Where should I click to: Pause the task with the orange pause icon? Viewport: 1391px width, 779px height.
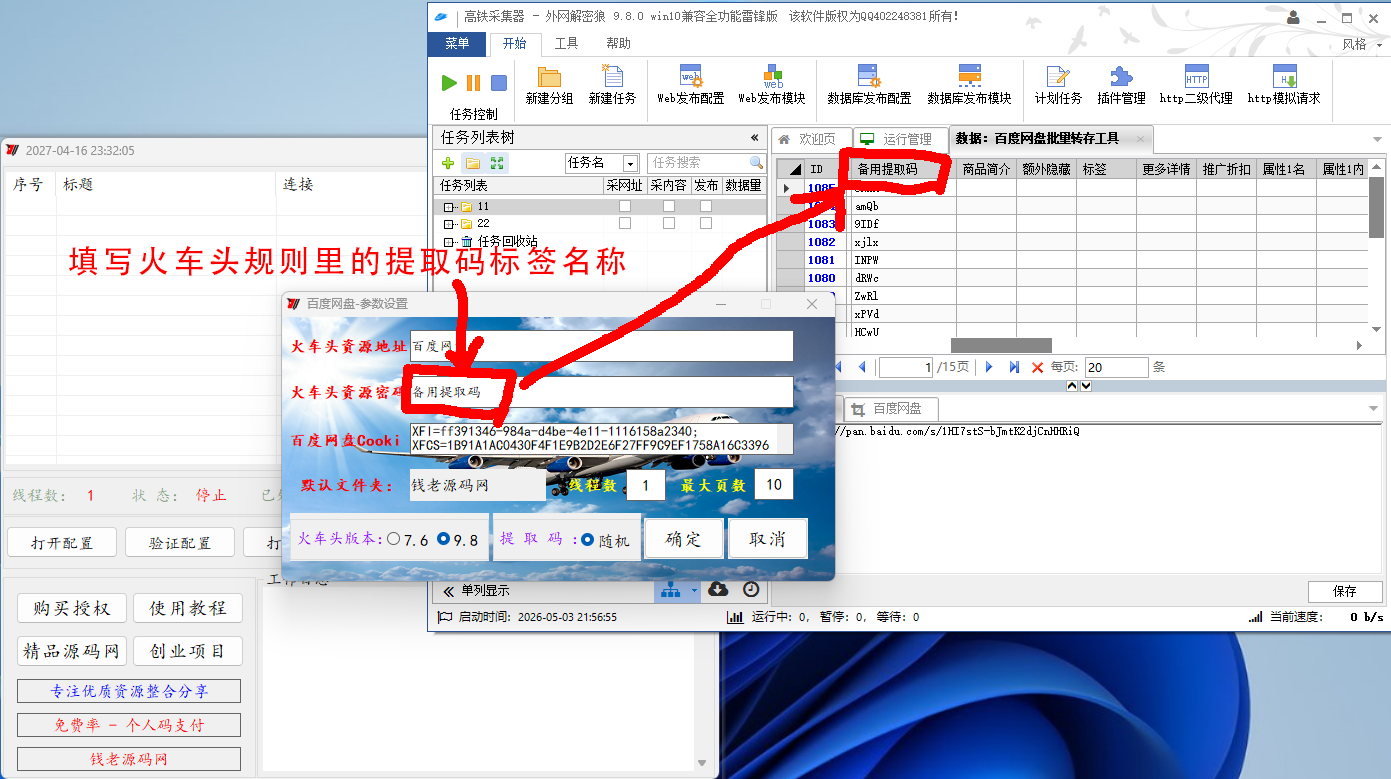473,83
